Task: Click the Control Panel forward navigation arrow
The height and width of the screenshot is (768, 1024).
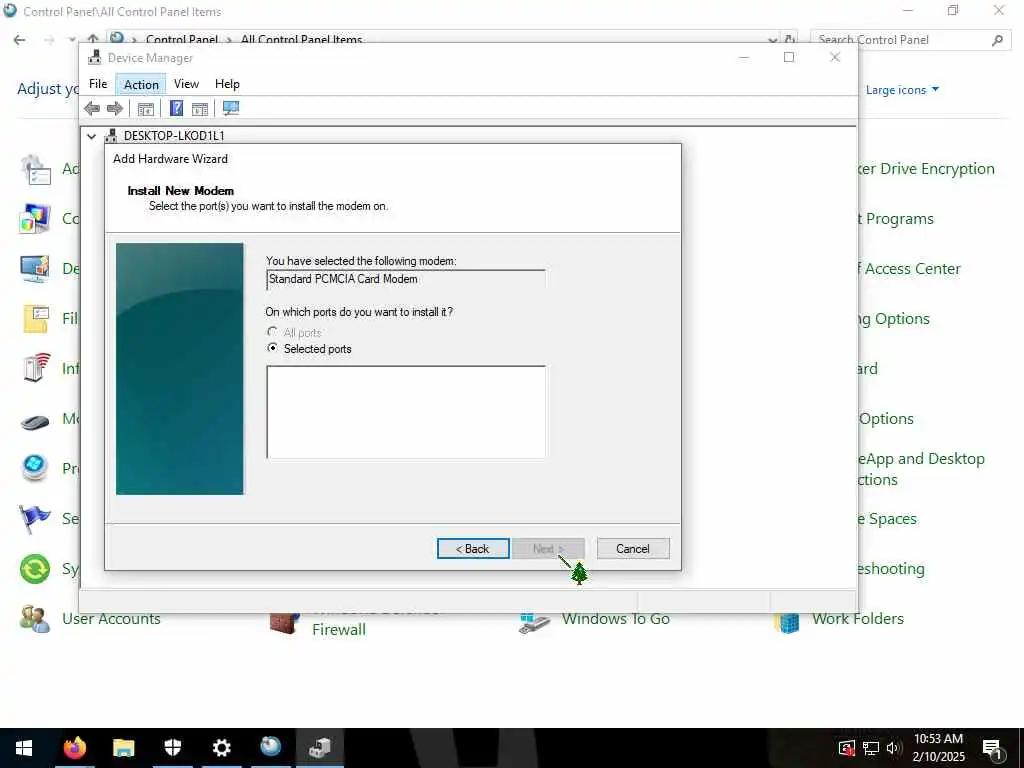Action: 49,40
